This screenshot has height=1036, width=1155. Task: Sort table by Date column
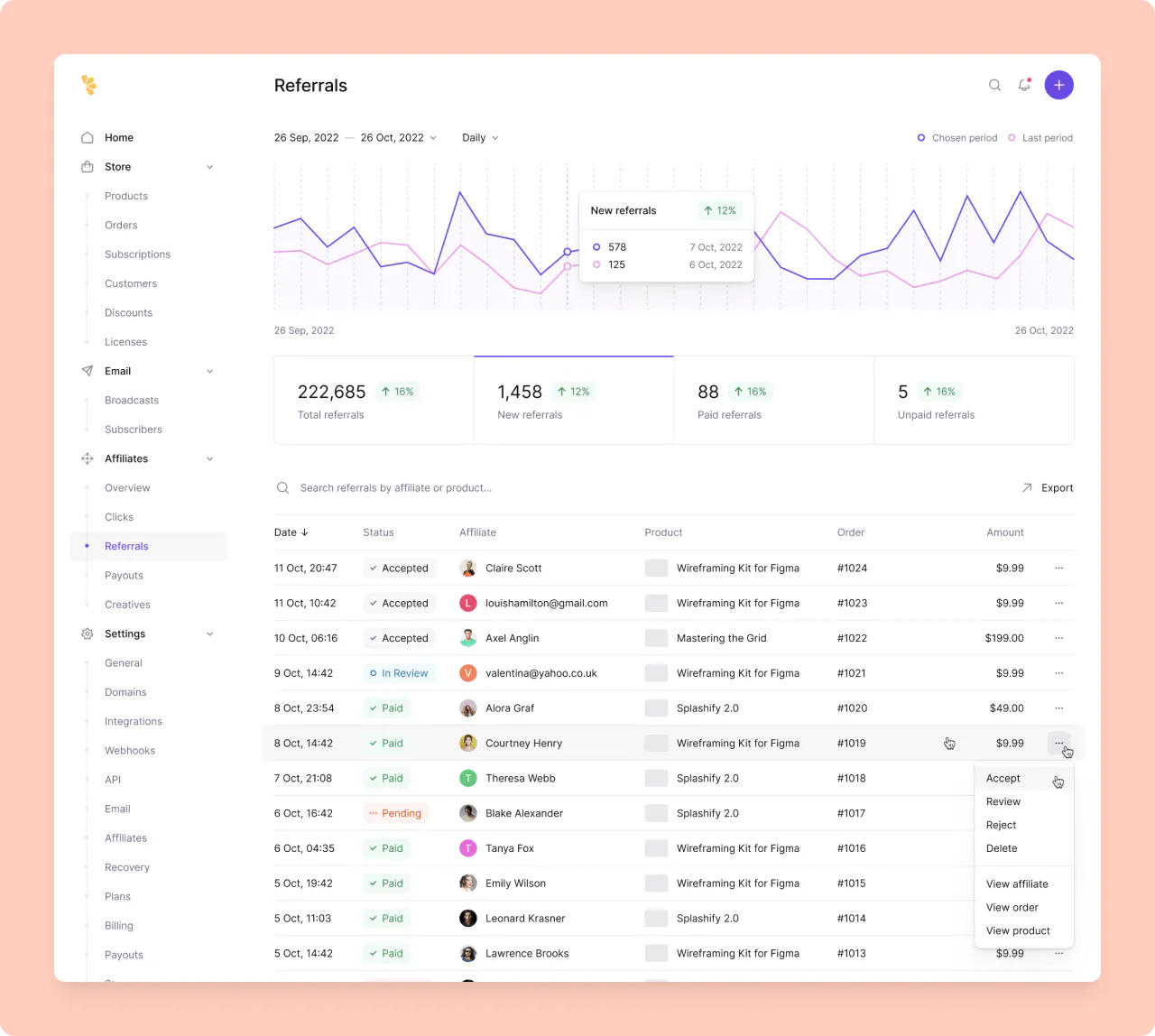(x=291, y=532)
